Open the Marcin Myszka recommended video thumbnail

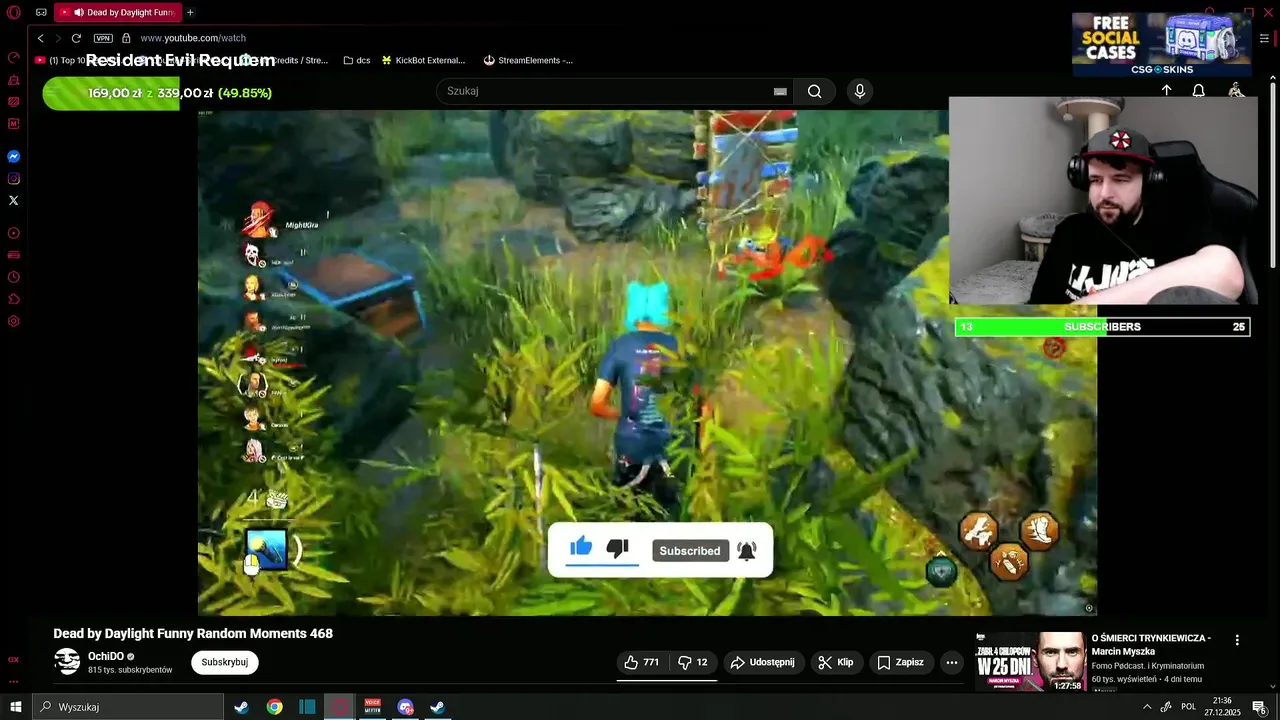[1030, 661]
